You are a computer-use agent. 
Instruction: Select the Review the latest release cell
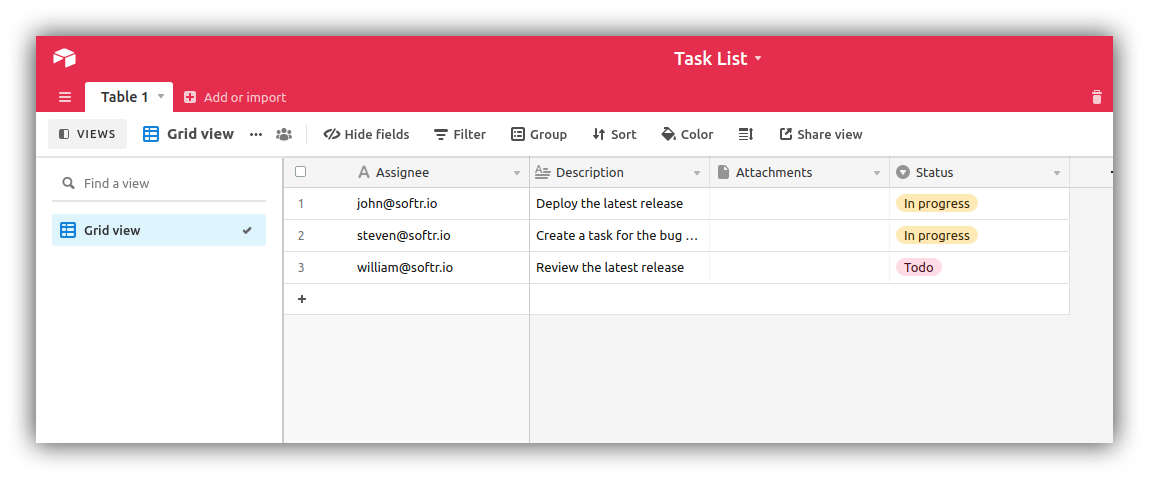coord(620,267)
